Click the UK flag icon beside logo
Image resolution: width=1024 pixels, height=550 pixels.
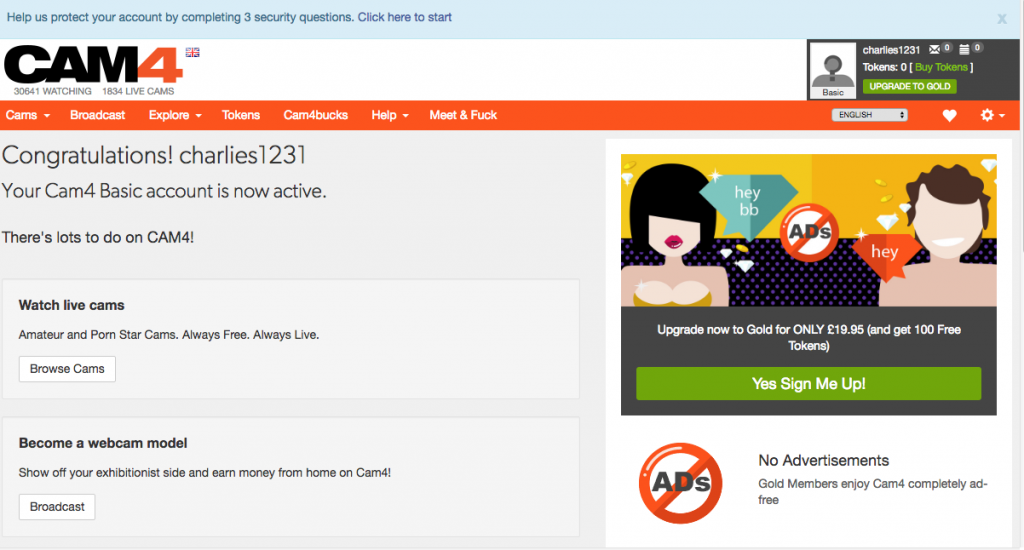(192, 52)
